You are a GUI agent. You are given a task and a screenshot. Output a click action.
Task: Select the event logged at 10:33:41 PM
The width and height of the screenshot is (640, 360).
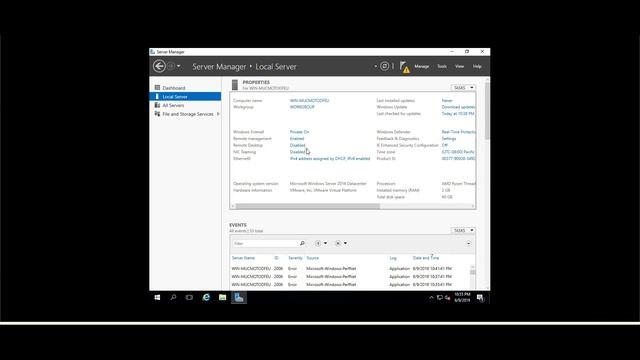click(x=350, y=284)
